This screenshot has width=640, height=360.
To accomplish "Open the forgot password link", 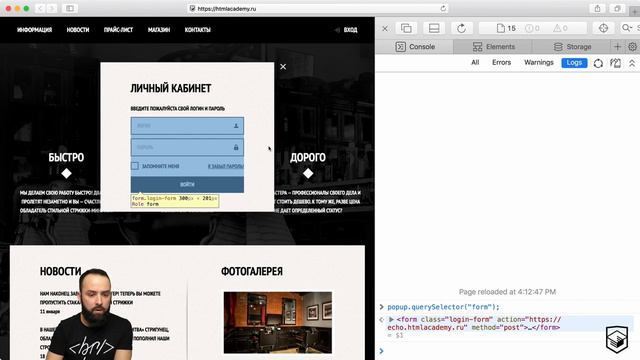I will click(x=226, y=166).
